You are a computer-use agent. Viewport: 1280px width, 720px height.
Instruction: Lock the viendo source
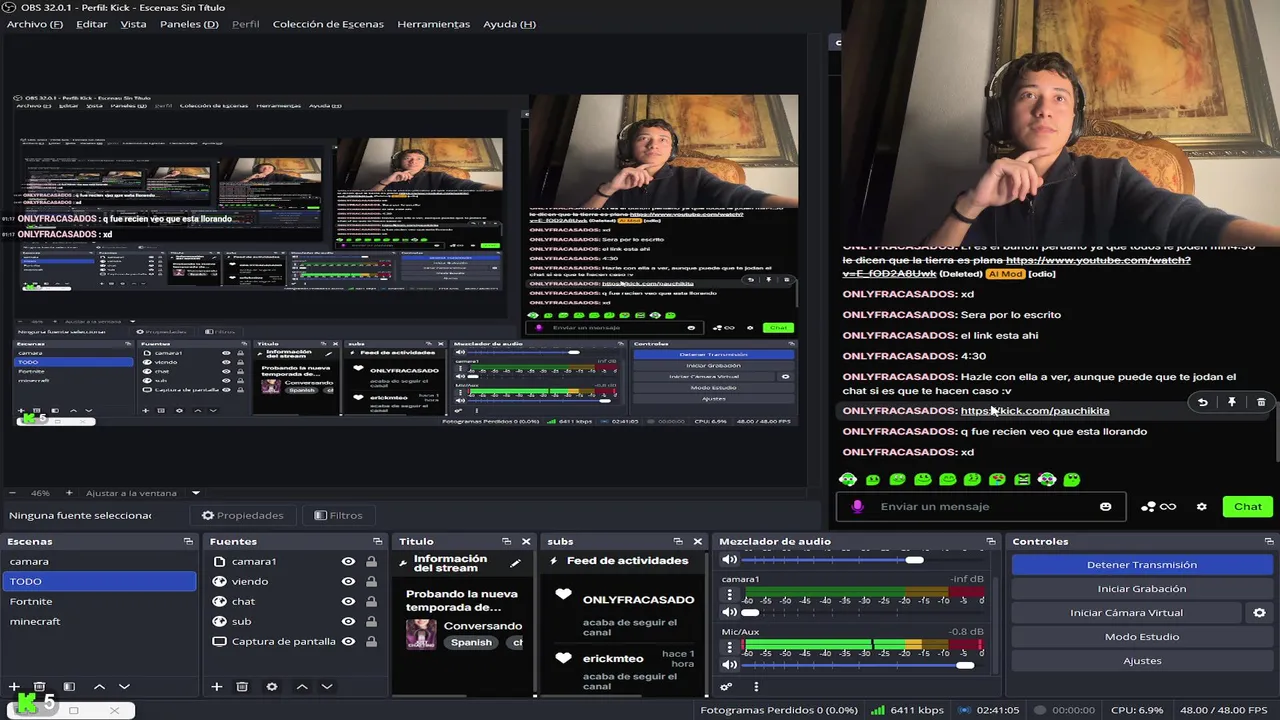[x=371, y=581]
